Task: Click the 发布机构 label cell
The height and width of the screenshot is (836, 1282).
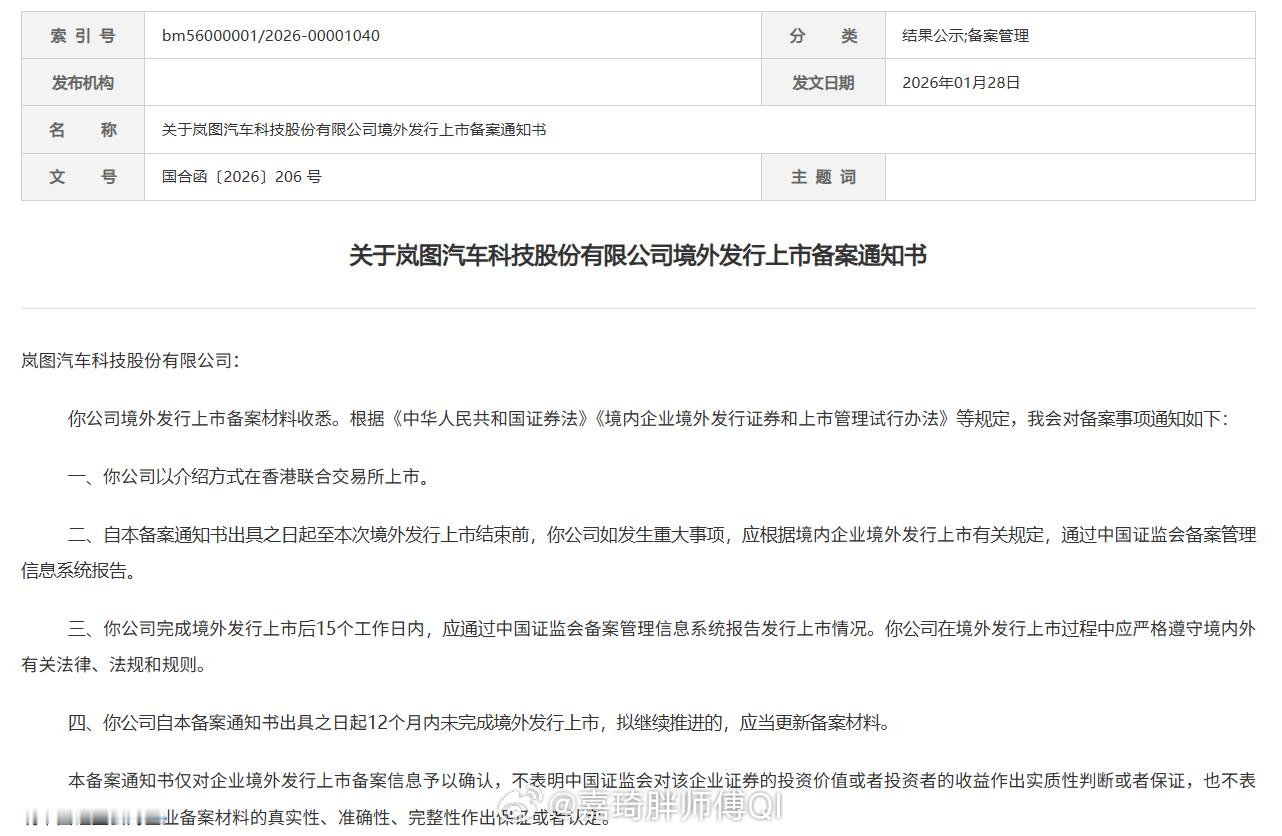Action: (83, 83)
